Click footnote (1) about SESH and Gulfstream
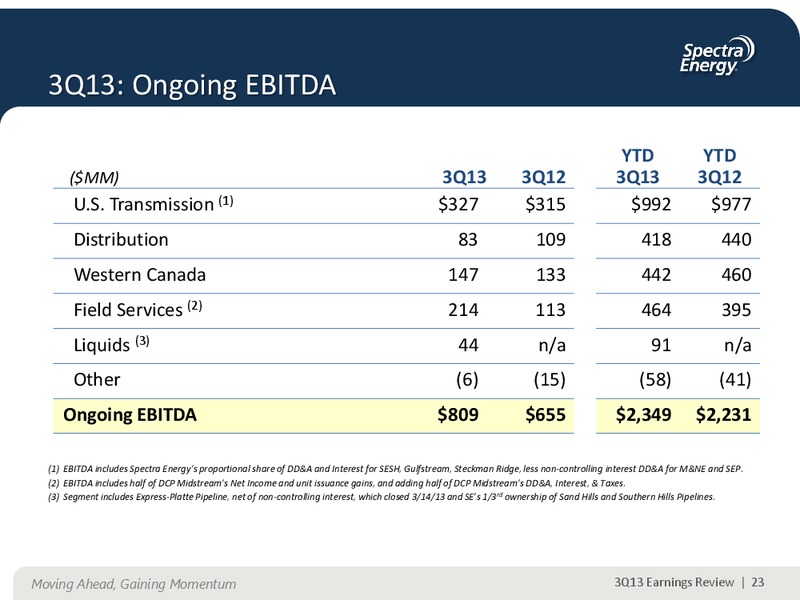Viewport: 800px width, 600px height. [395, 469]
